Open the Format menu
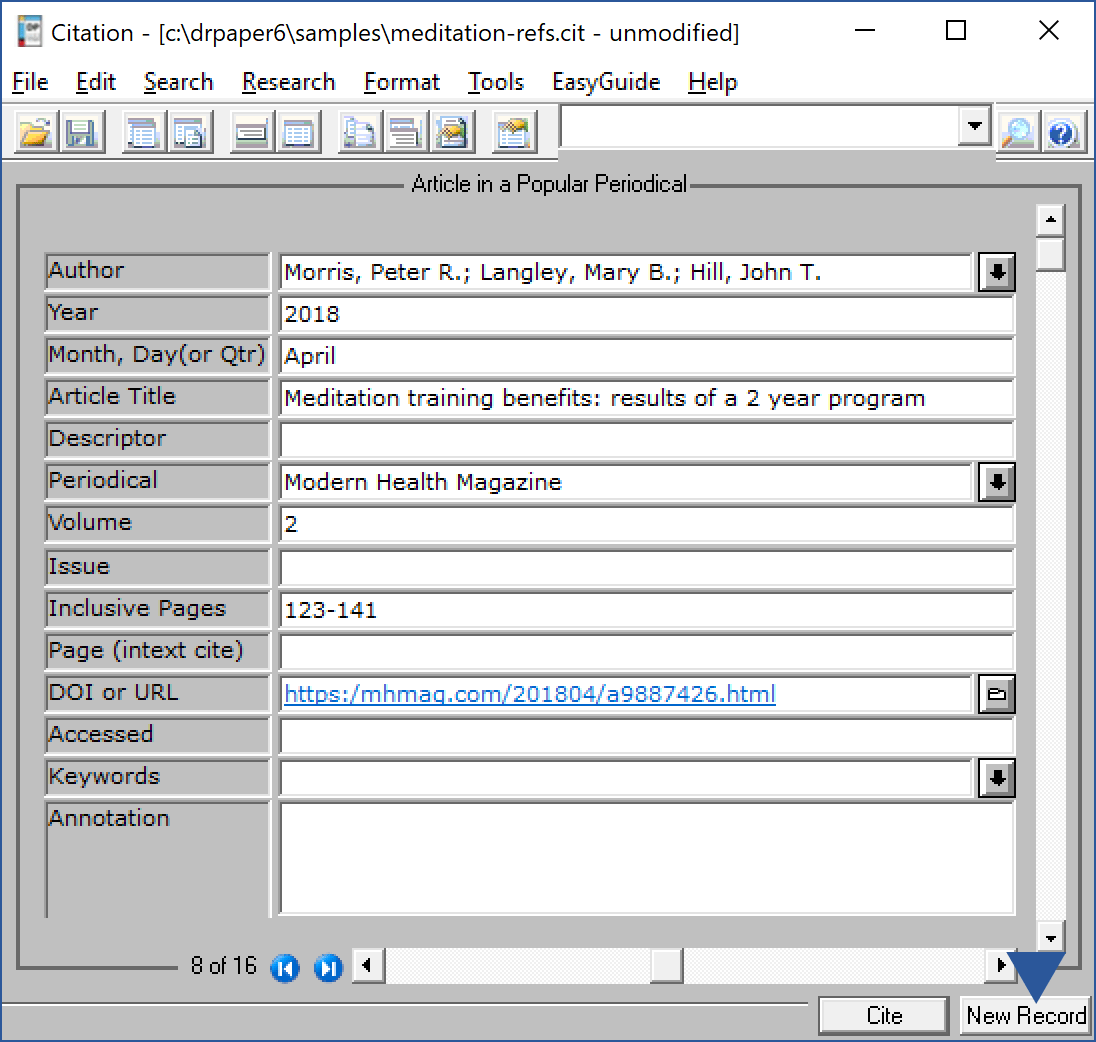The width and height of the screenshot is (1096, 1042). click(402, 82)
